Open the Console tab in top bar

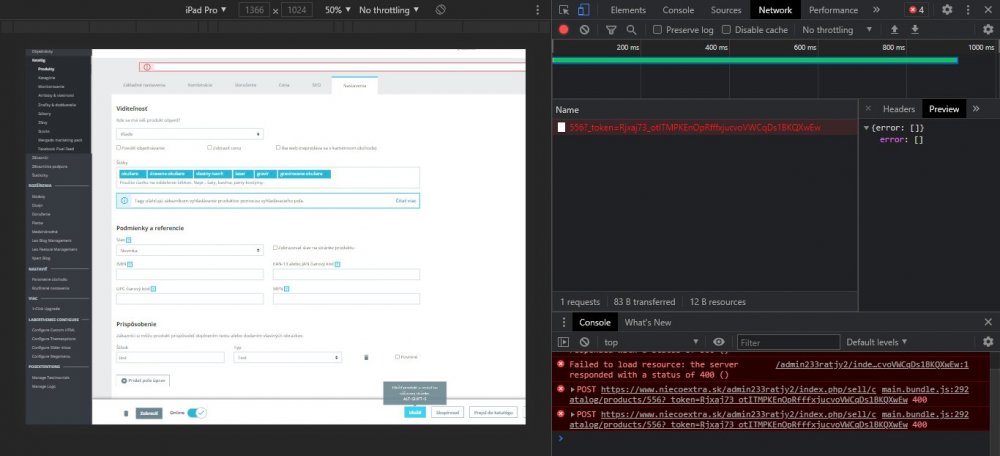678,10
